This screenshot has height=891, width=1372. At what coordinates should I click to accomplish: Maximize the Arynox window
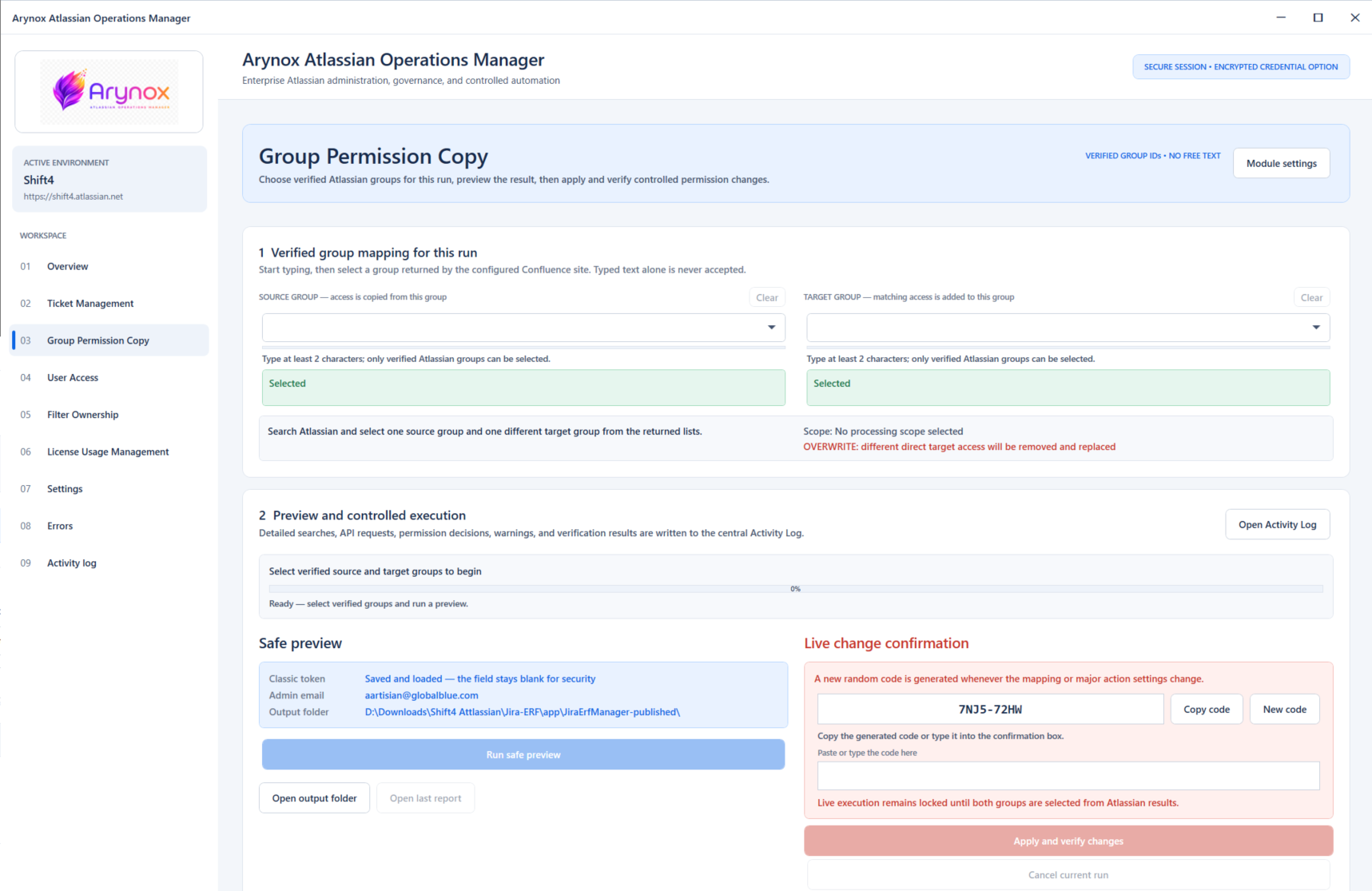tap(1318, 18)
